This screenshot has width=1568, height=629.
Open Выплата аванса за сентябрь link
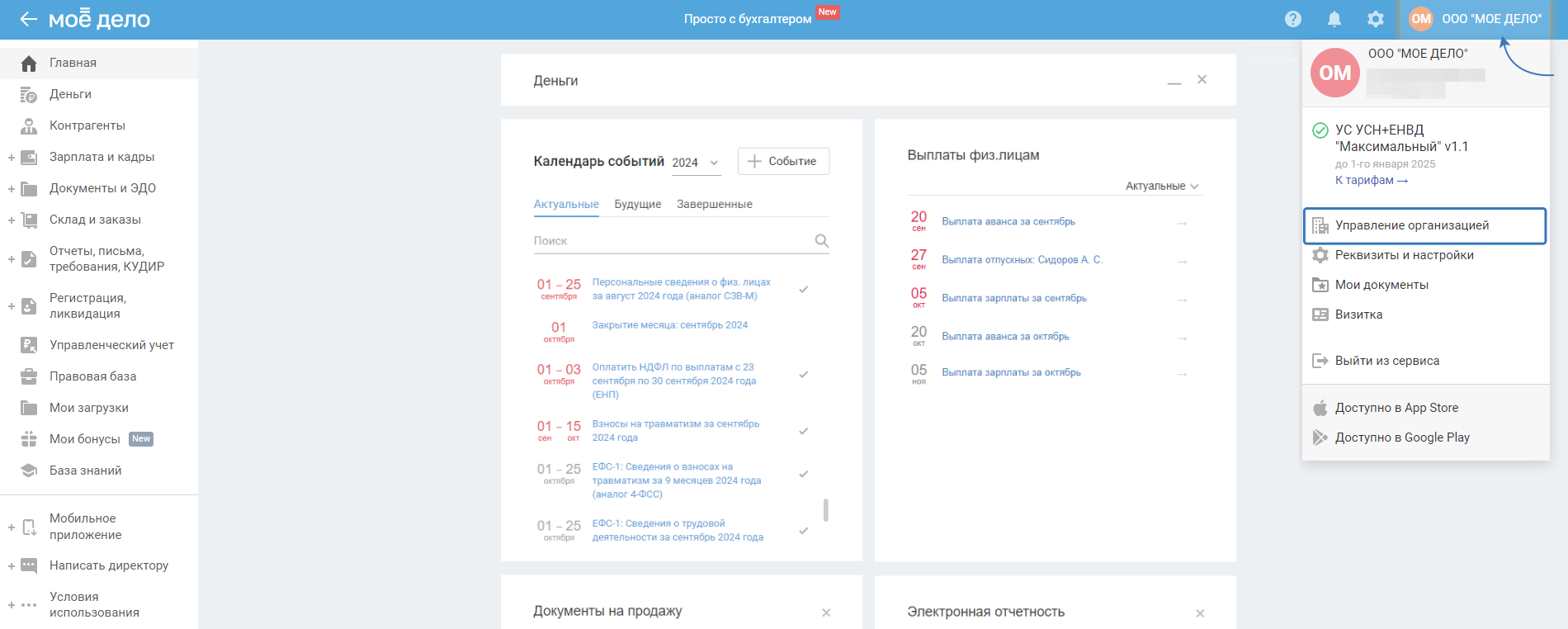click(1008, 222)
